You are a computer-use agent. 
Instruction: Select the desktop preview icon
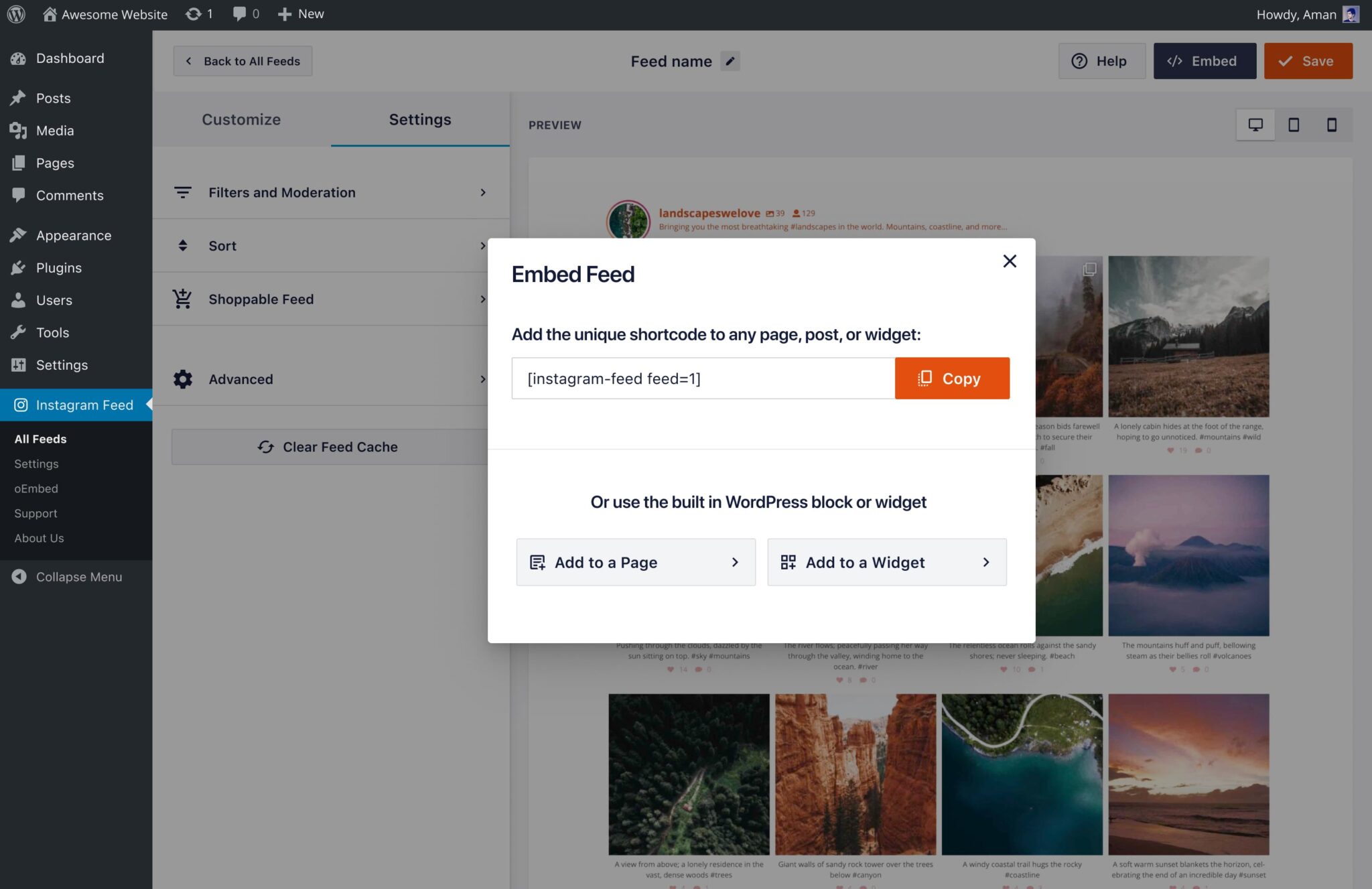point(1255,125)
